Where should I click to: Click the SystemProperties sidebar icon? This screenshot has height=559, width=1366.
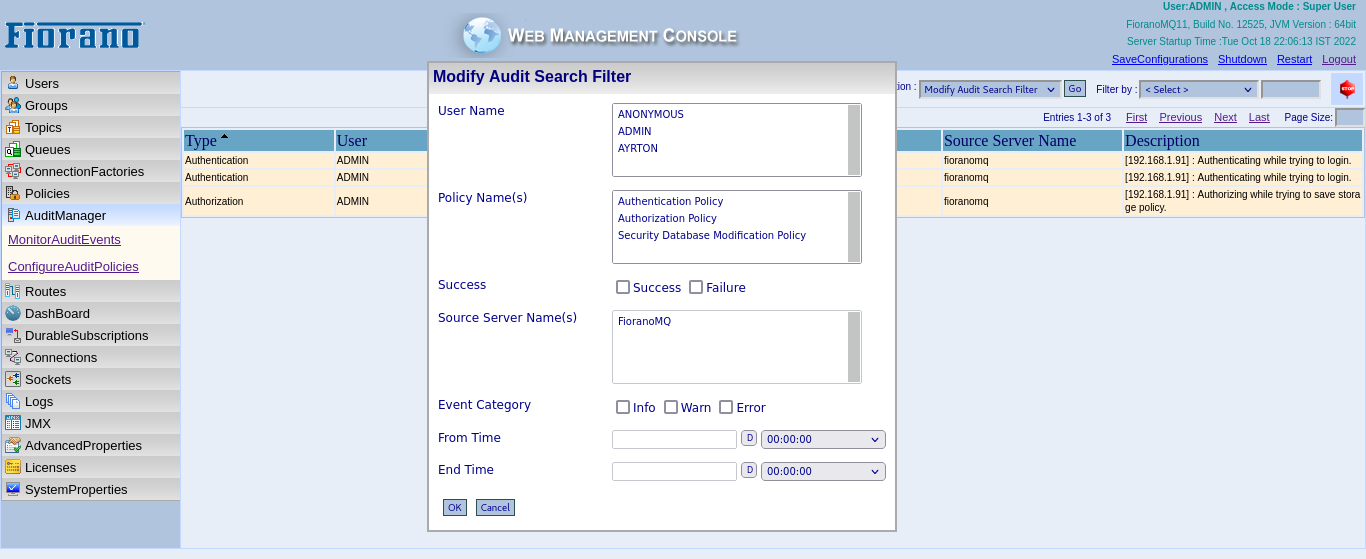pyautogui.click(x=13, y=489)
